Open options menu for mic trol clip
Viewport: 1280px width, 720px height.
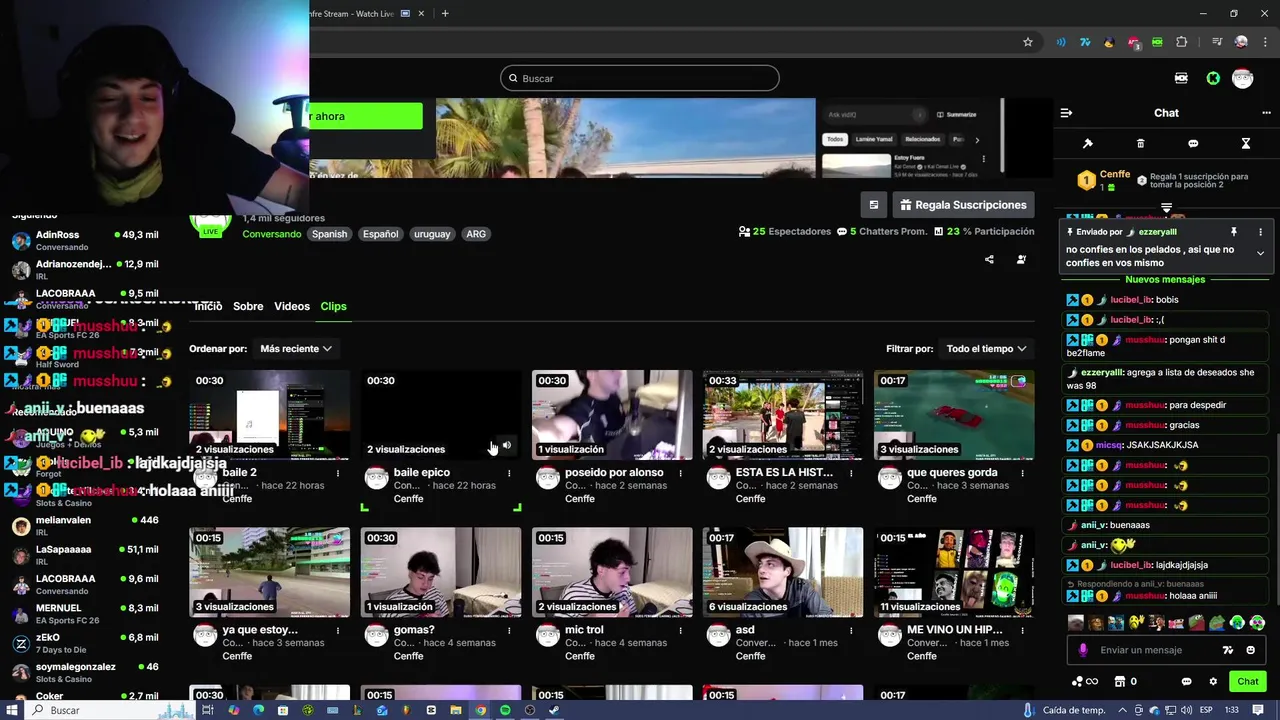point(680,631)
